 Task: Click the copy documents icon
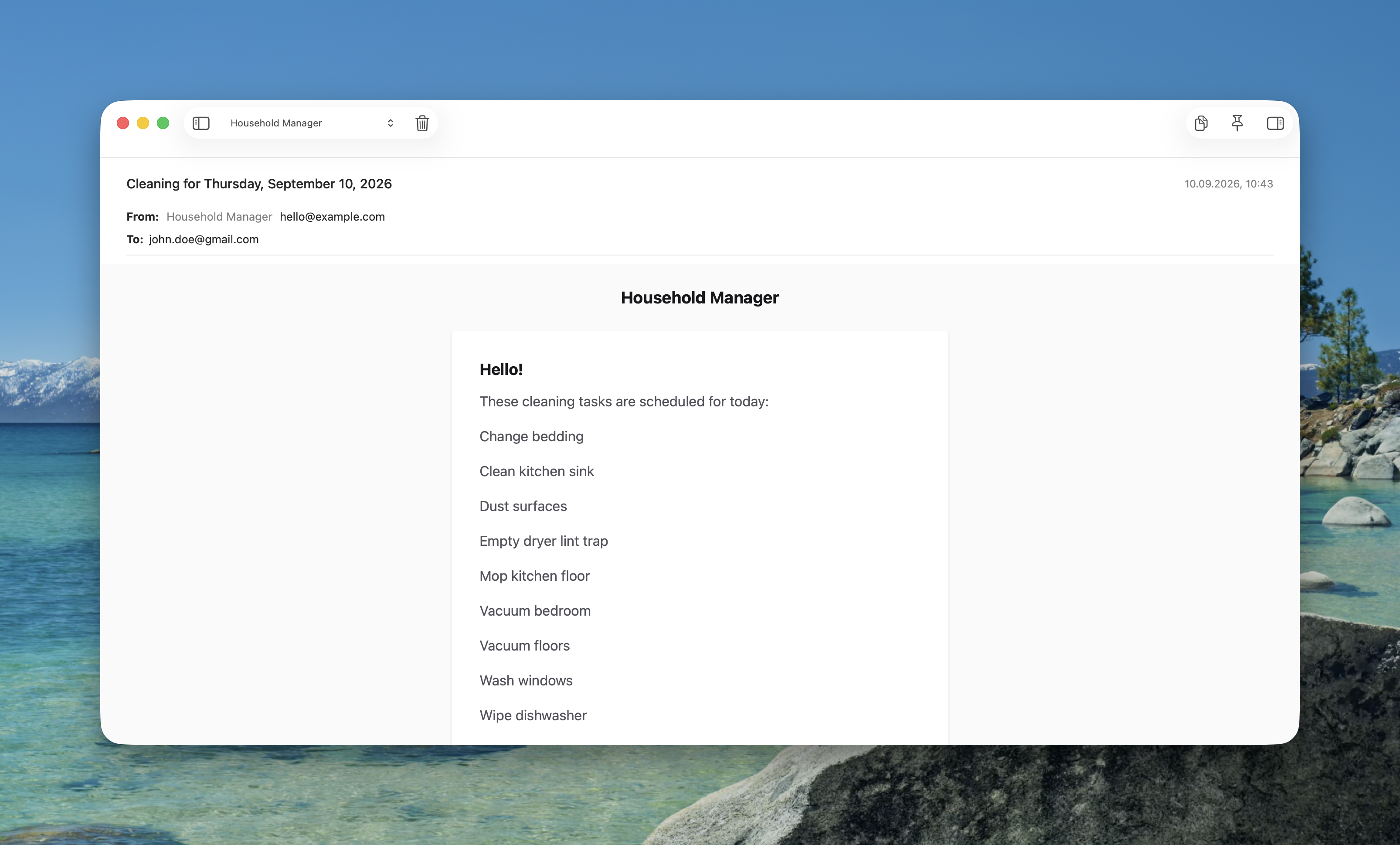click(1201, 123)
